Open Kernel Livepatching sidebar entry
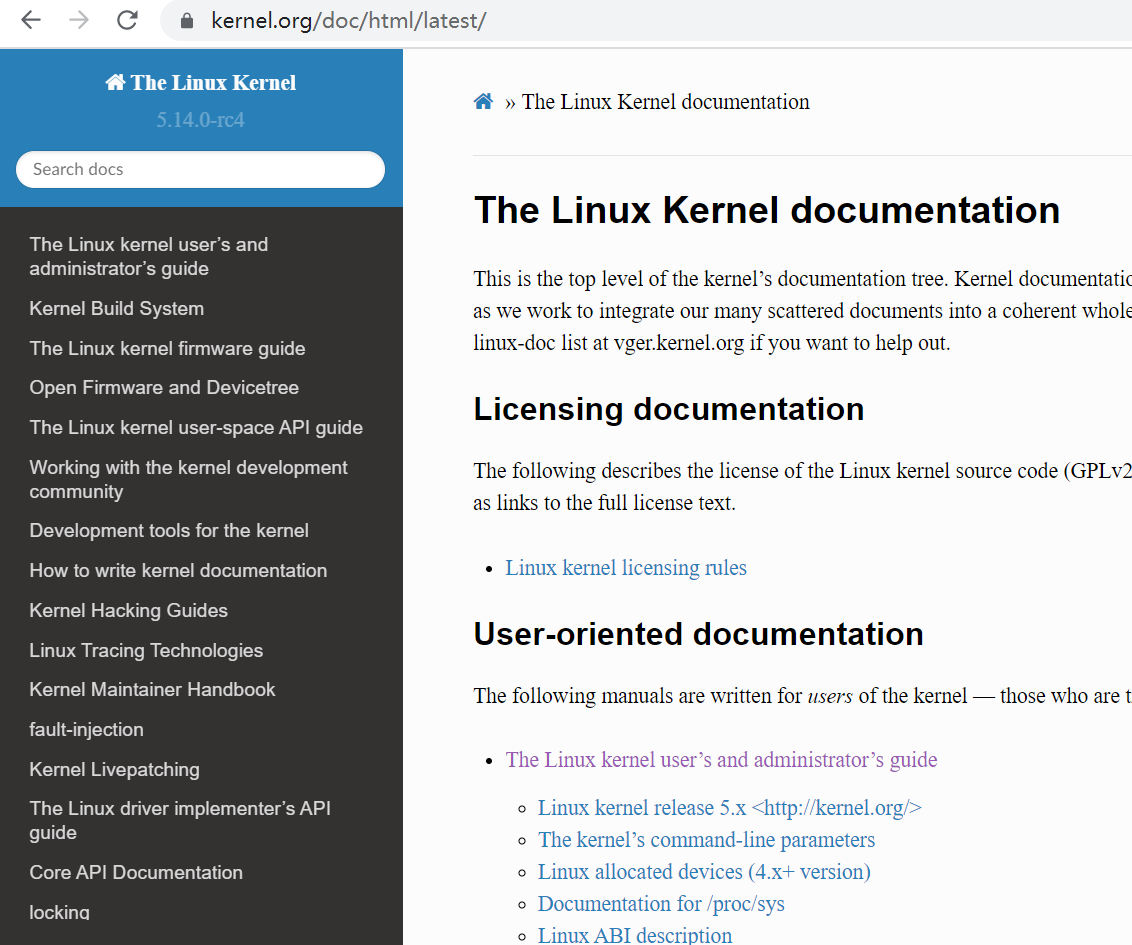Image resolution: width=1132 pixels, height=945 pixels. click(x=114, y=770)
